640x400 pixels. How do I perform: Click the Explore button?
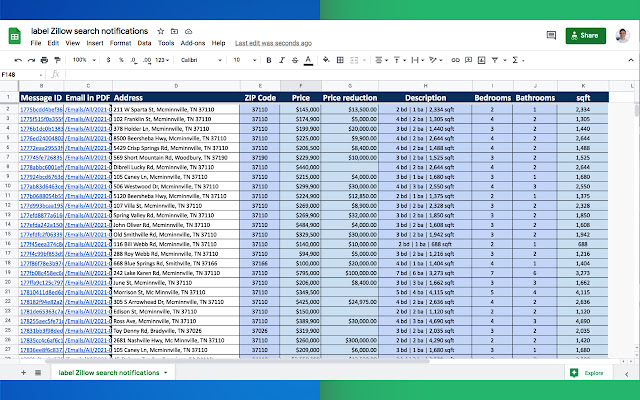point(588,372)
